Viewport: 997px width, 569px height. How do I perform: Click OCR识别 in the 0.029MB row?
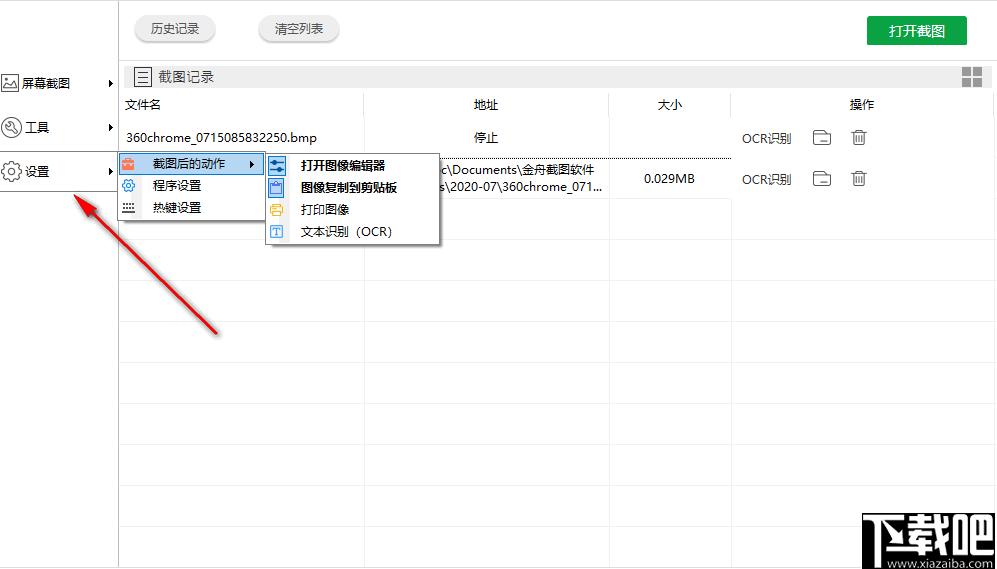coord(767,180)
